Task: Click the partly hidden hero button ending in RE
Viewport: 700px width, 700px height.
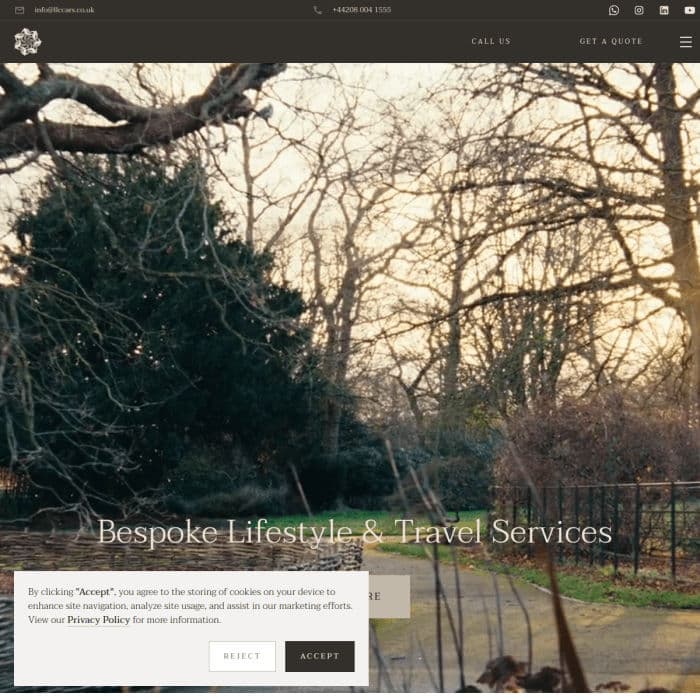Action: tap(389, 596)
